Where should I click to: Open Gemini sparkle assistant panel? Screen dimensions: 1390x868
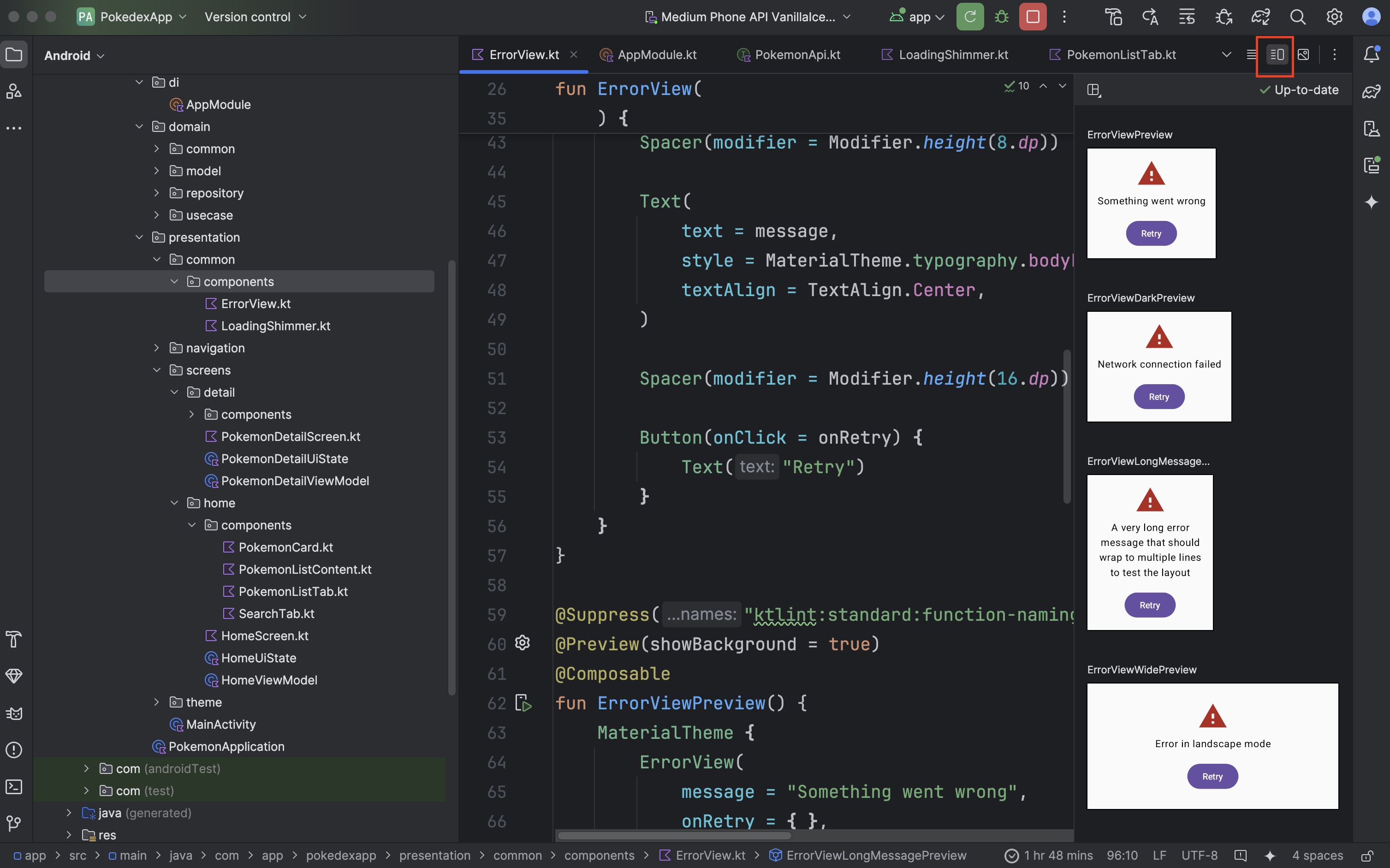click(x=1371, y=202)
